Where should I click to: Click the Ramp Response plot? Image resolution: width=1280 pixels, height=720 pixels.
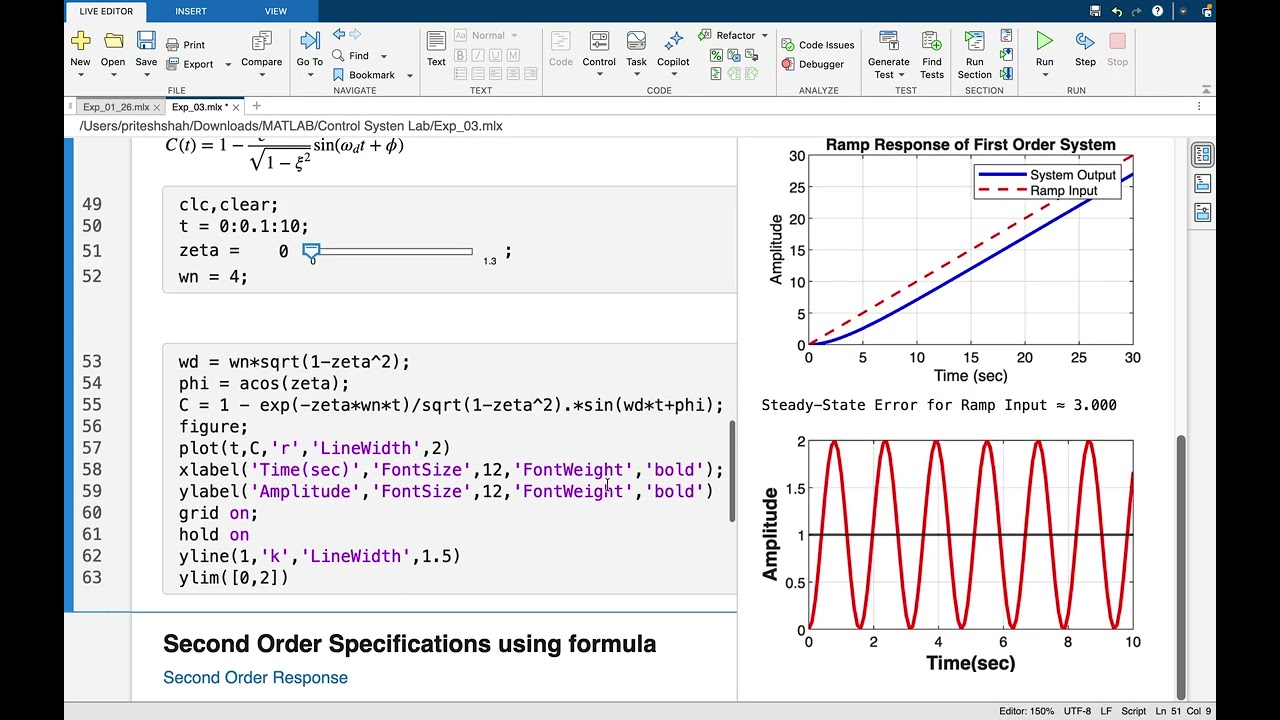coord(970,250)
